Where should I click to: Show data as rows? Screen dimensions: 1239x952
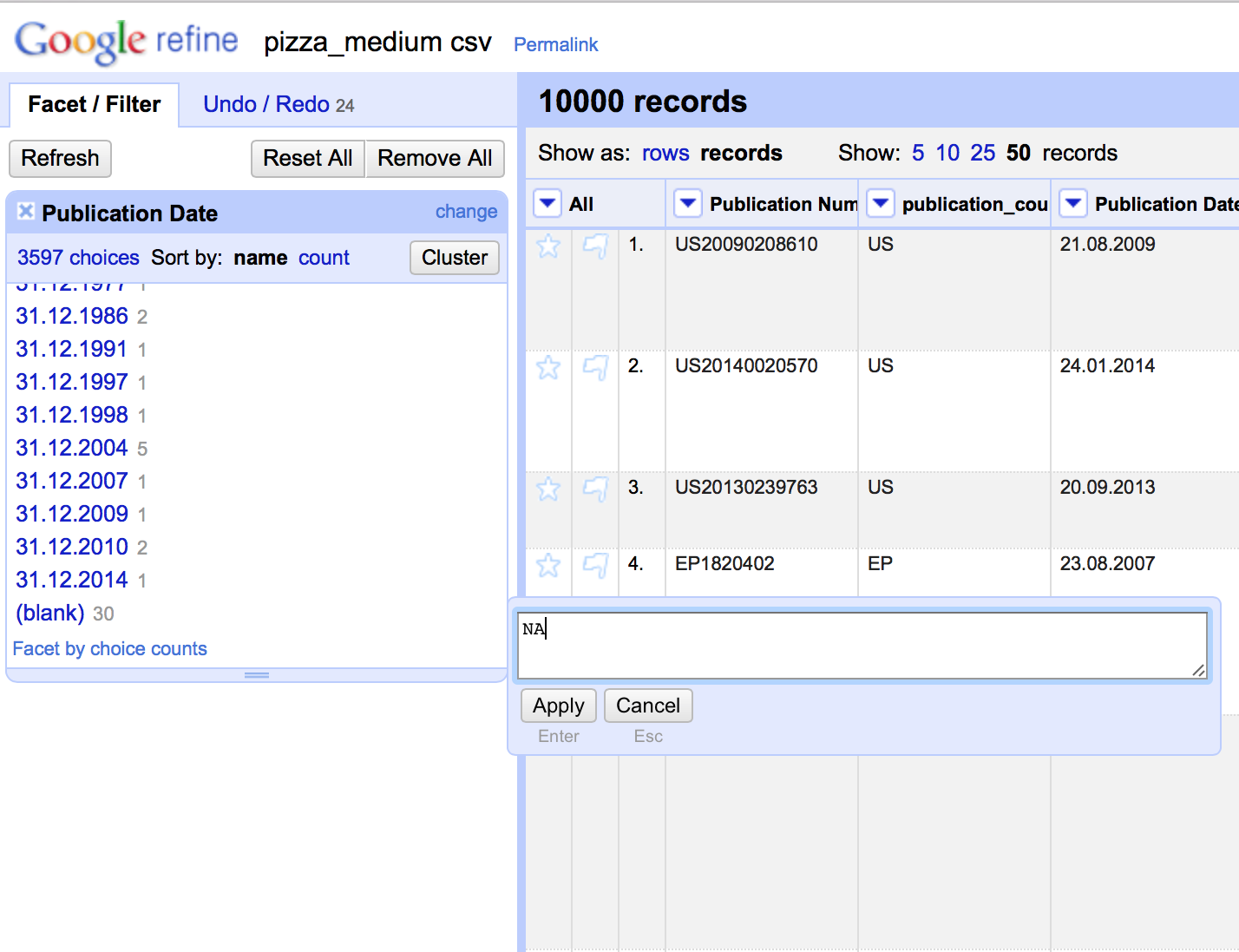tap(665, 154)
